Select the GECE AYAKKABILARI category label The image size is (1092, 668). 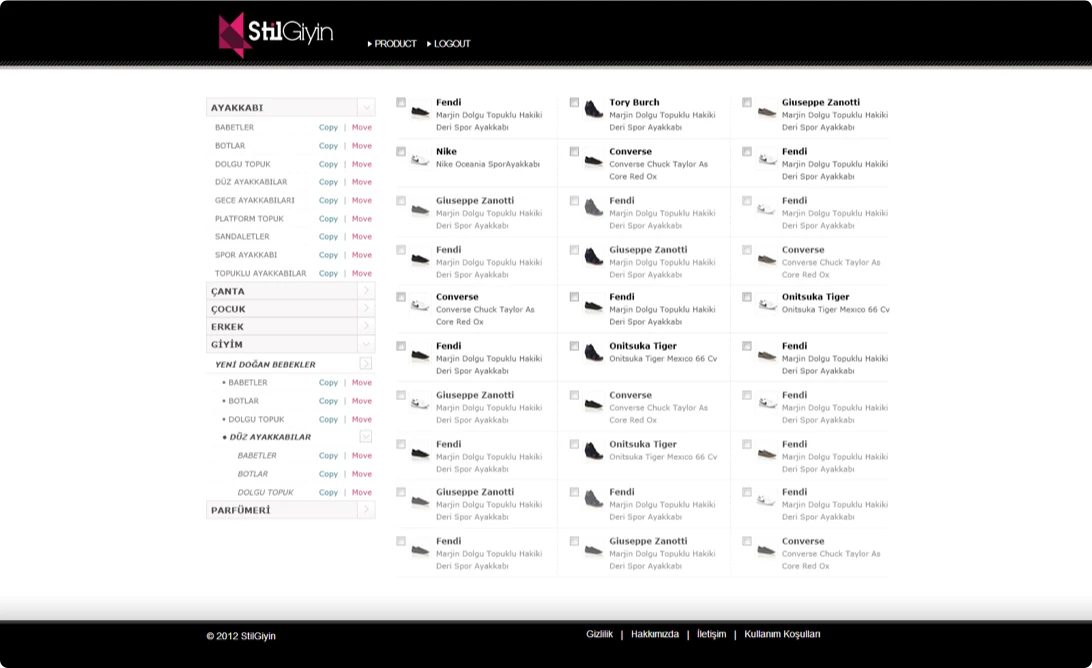[x=255, y=201]
